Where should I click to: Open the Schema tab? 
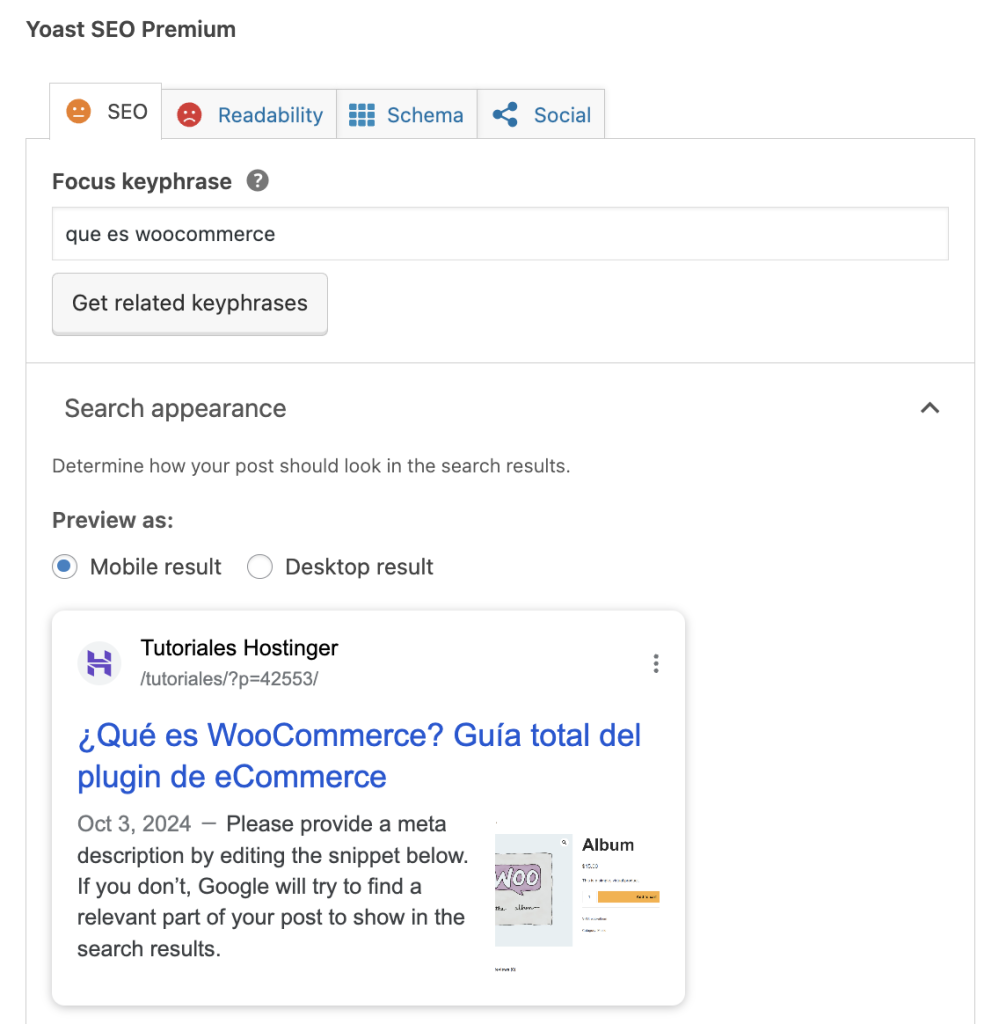(x=426, y=114)
